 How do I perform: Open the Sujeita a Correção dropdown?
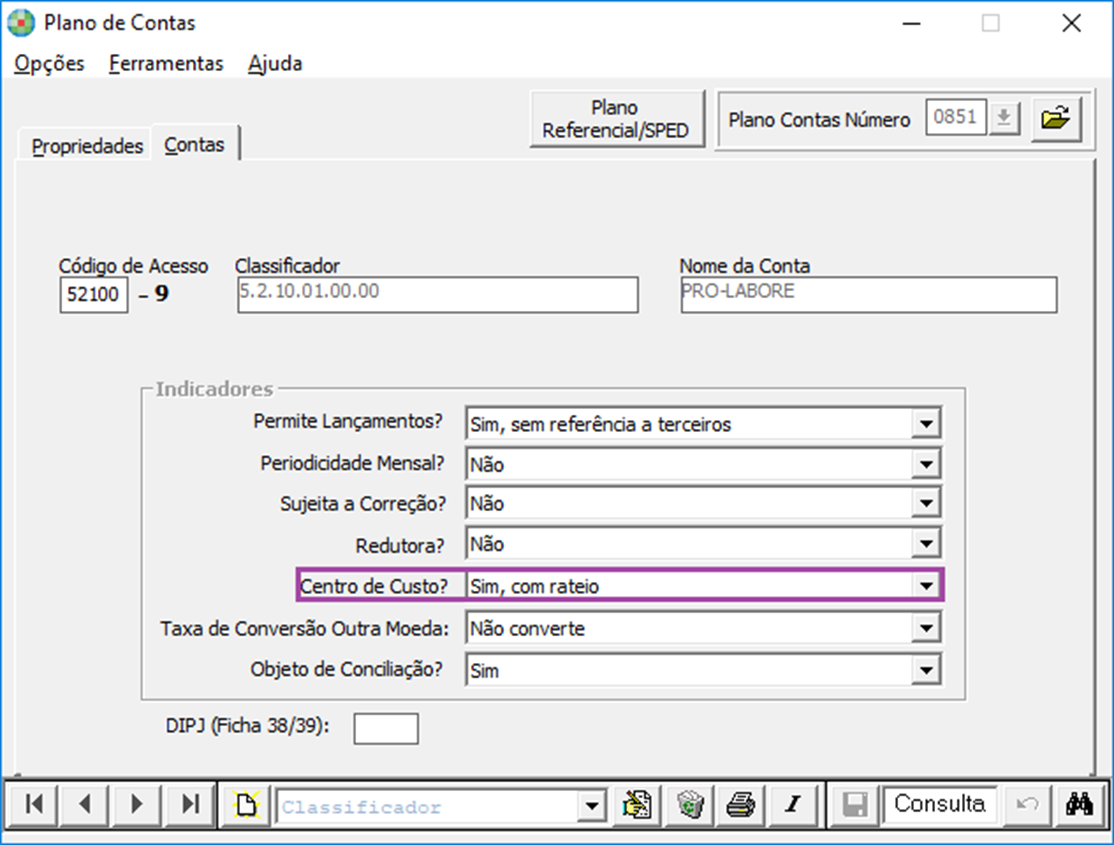[926, 504]
